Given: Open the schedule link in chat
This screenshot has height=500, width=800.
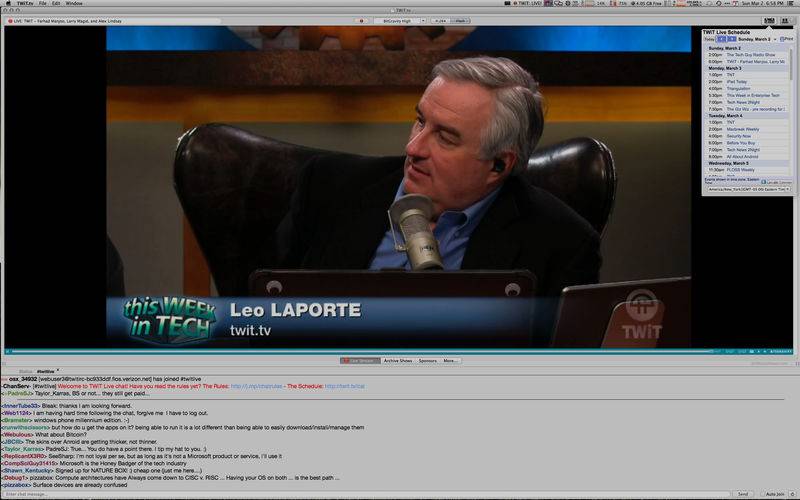Looking at the screenshot, I should pos(345,386).
